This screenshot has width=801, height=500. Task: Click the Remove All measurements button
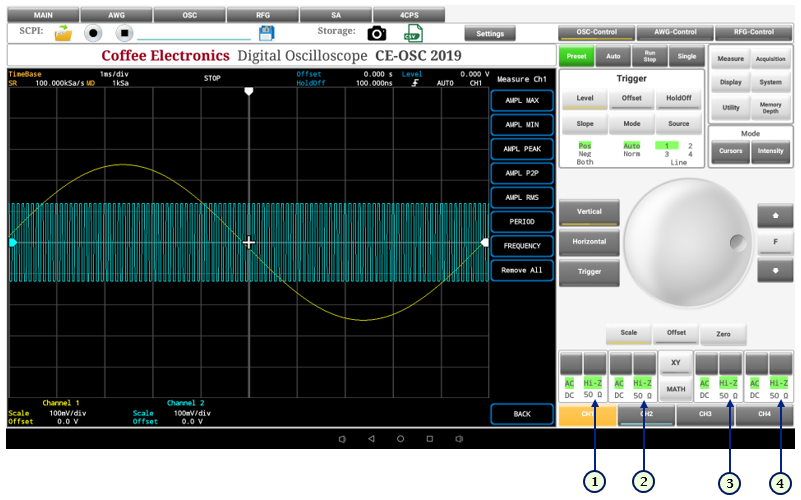pyautogui.click(x=521, y=270)
